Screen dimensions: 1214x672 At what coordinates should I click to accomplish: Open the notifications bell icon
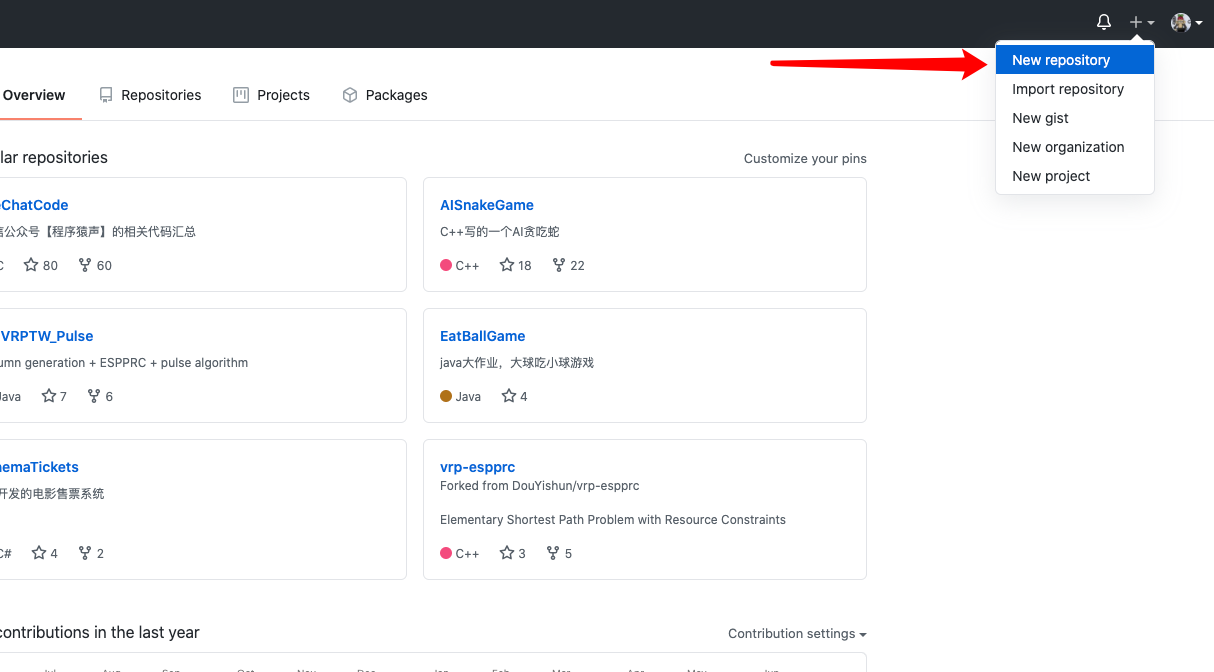1104,22
